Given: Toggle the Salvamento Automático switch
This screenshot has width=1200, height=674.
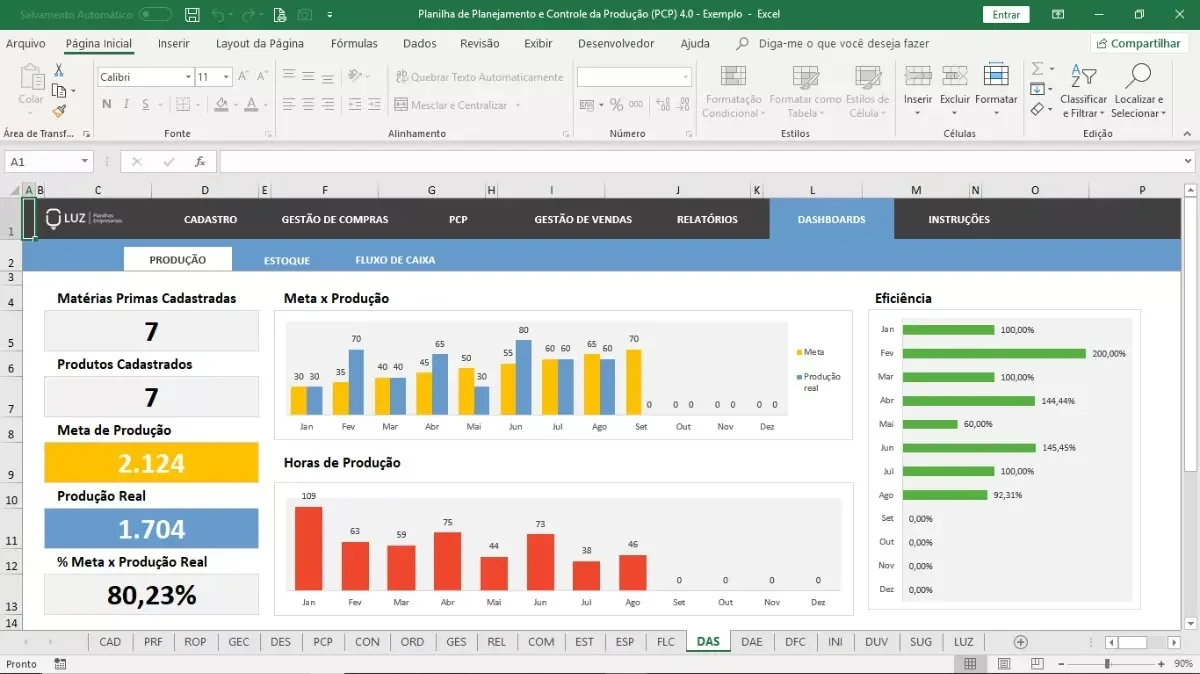Looking at the screenshot, I should [155, 14].
